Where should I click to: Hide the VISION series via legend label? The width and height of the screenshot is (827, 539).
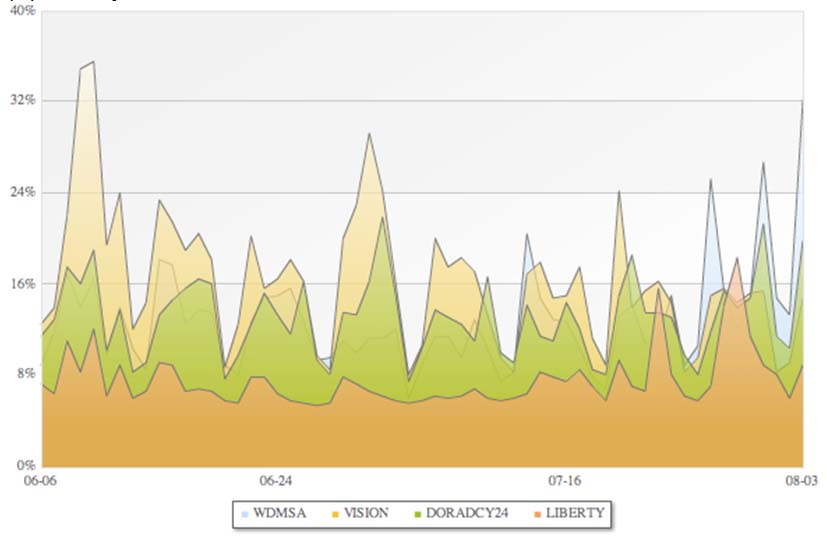[x=366, y=513]
